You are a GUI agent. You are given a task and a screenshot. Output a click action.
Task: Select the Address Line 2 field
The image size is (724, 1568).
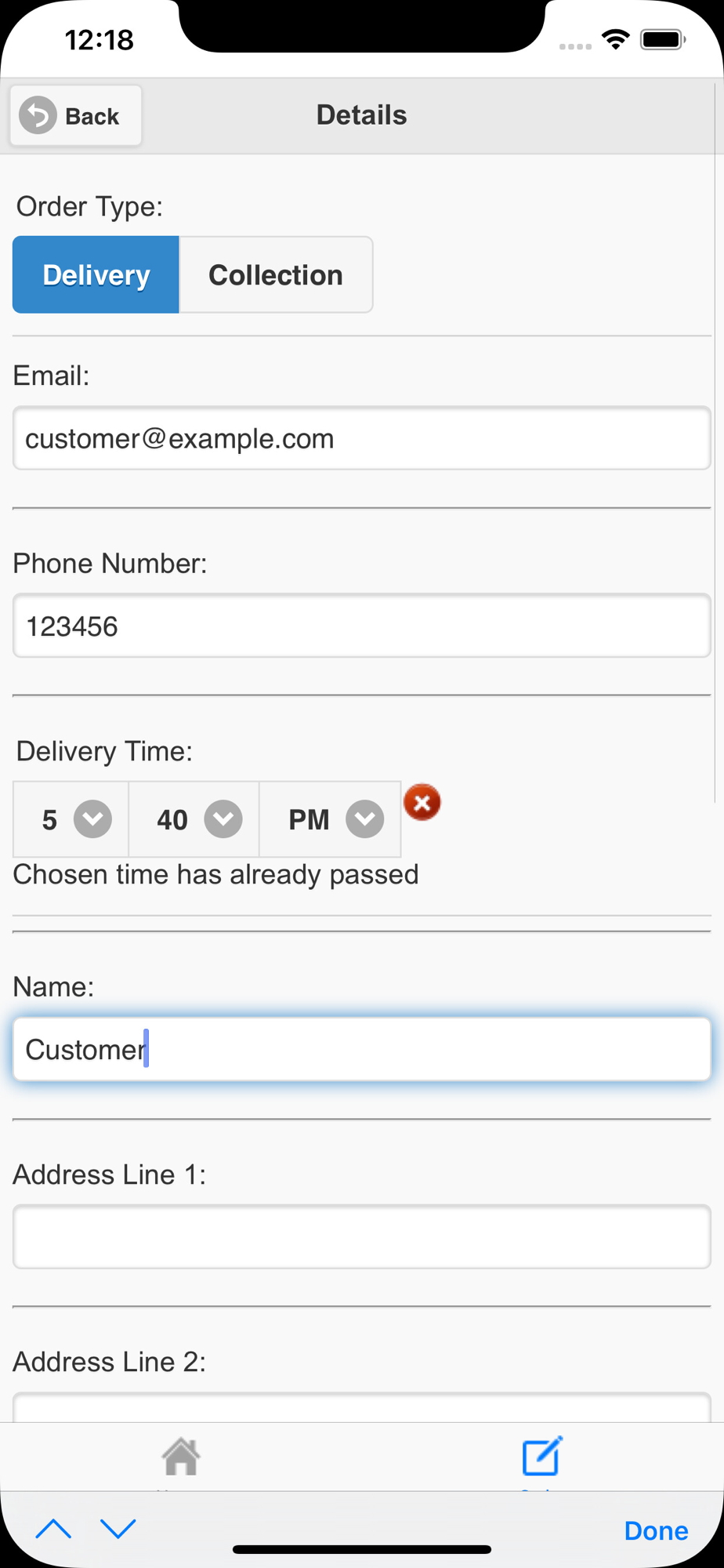point(362,1408)
